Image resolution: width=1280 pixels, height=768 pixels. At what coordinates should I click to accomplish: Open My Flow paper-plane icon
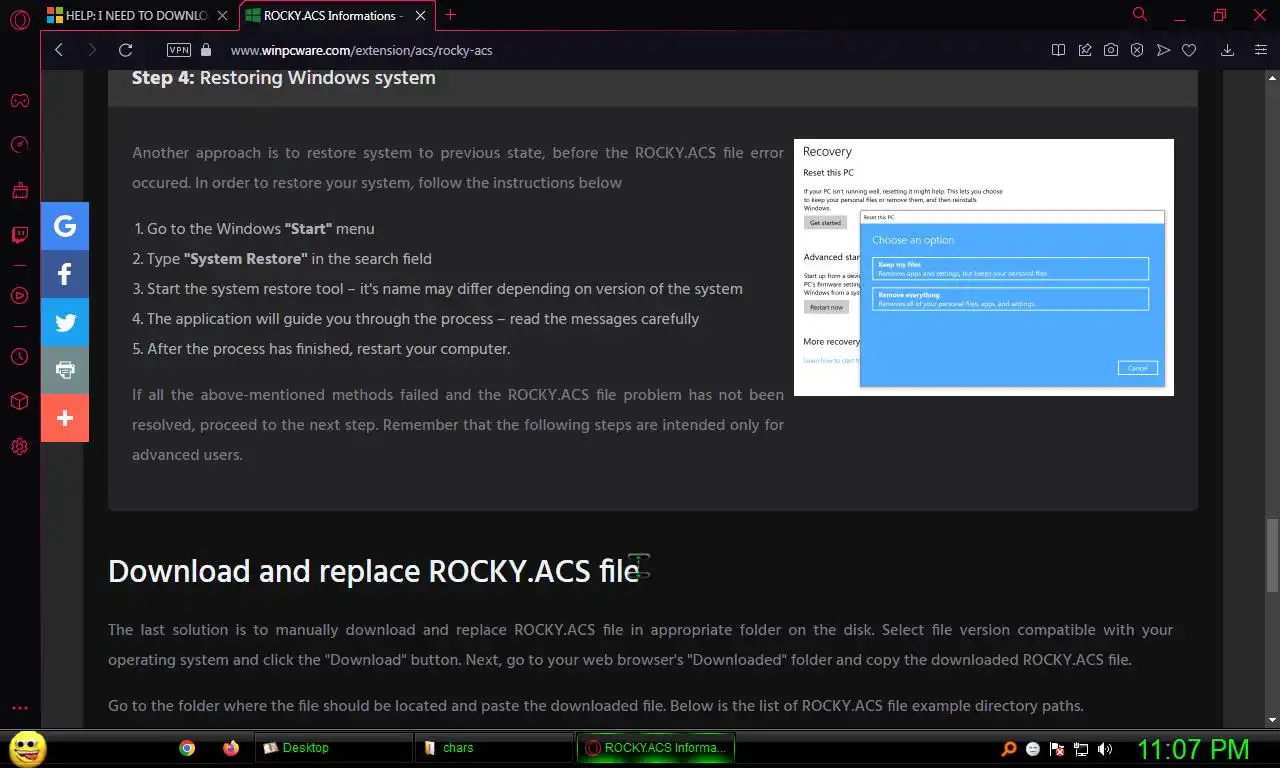[1163, 50]
